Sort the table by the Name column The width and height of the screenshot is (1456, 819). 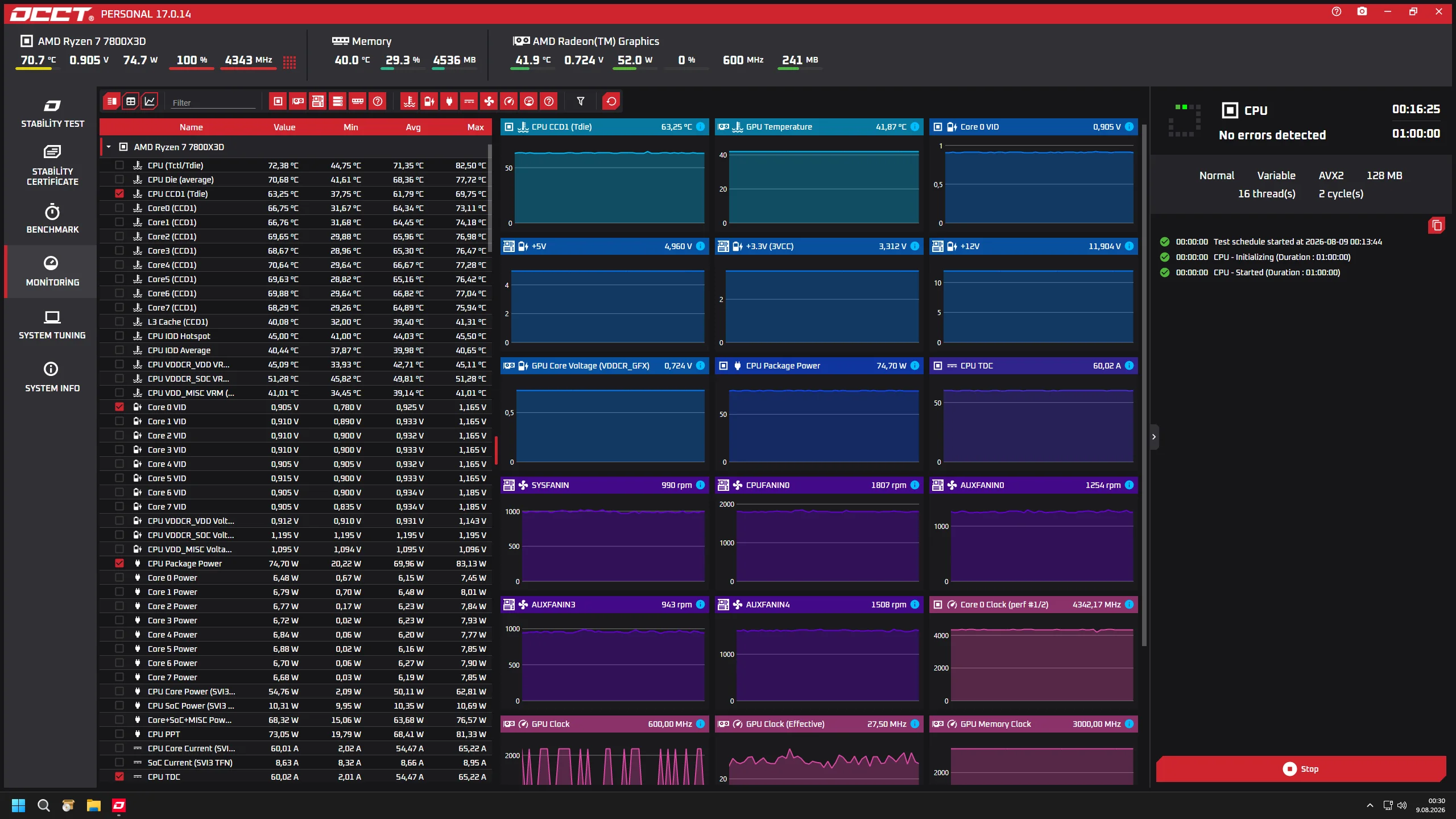click(191, 127)
